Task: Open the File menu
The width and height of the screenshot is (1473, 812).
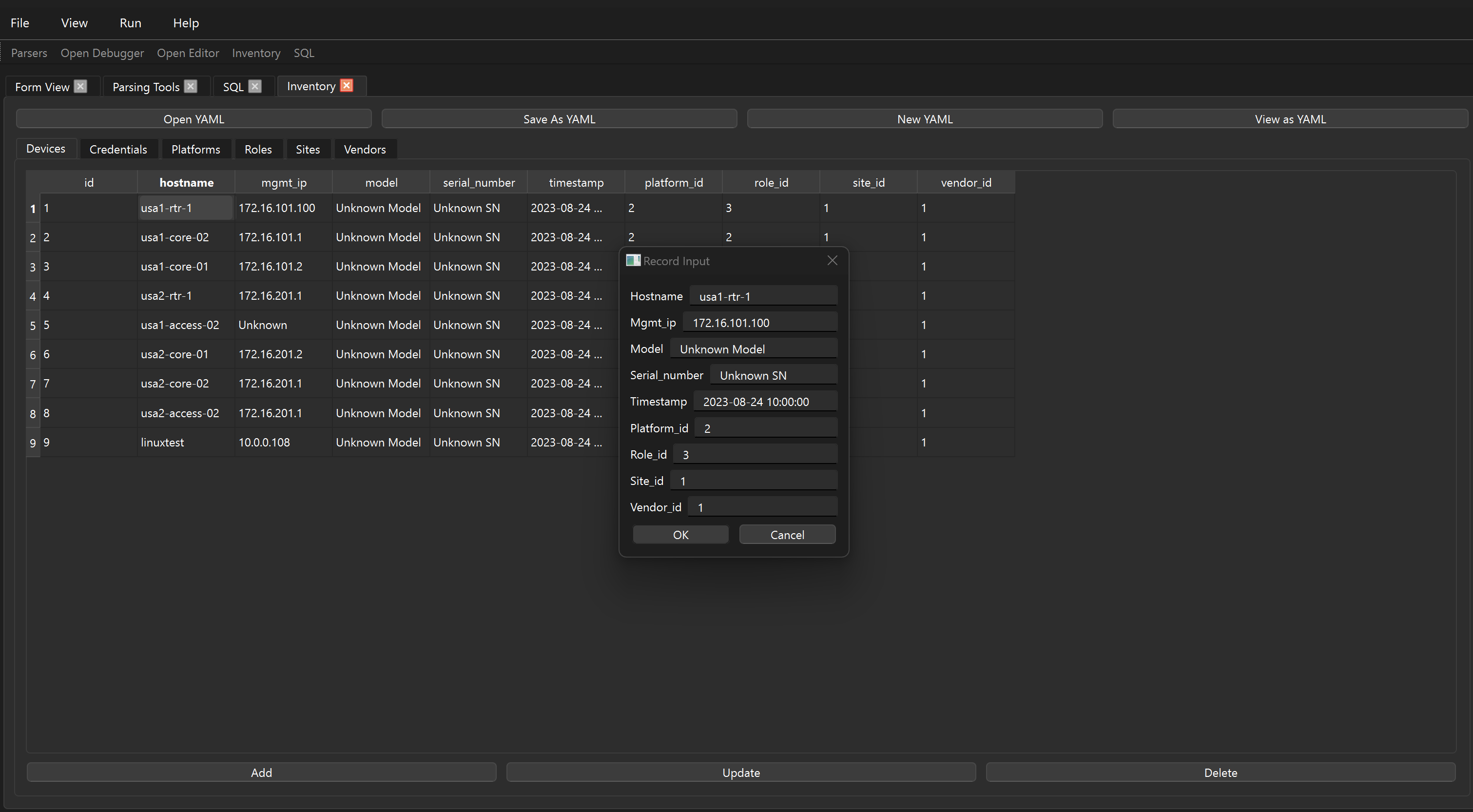Action: point(19,22)
